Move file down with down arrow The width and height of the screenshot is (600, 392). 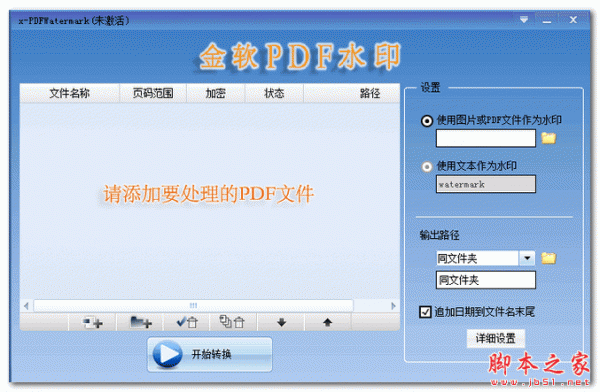pyautogui.click(x=282, y=322)
